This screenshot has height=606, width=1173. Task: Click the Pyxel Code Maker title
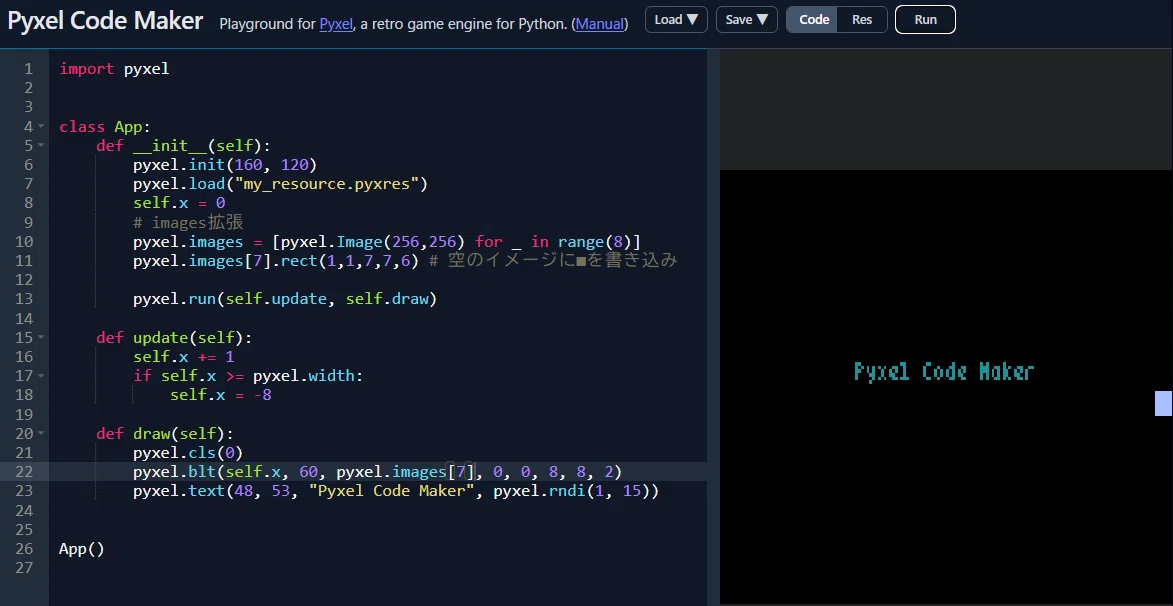click(105, 20)
